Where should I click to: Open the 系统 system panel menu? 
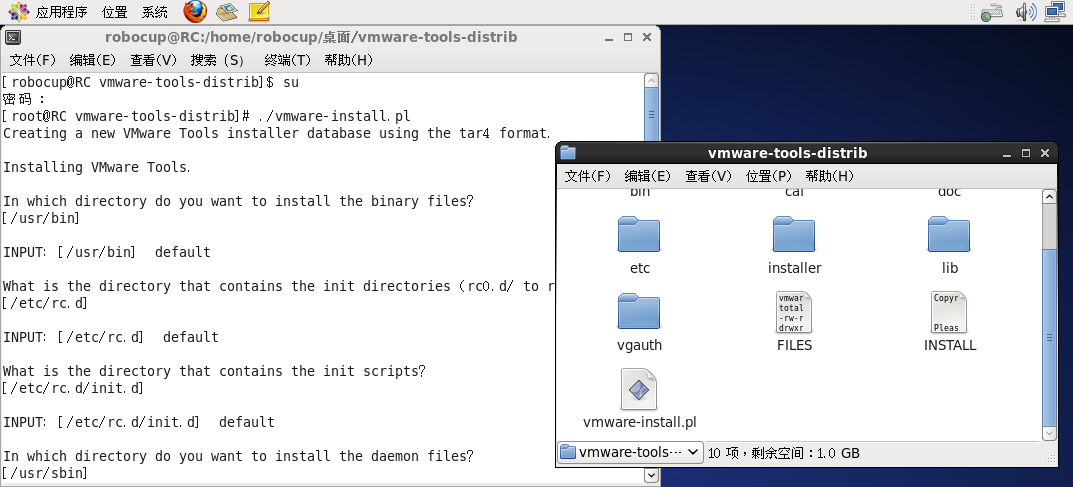(x=155, y=12)
